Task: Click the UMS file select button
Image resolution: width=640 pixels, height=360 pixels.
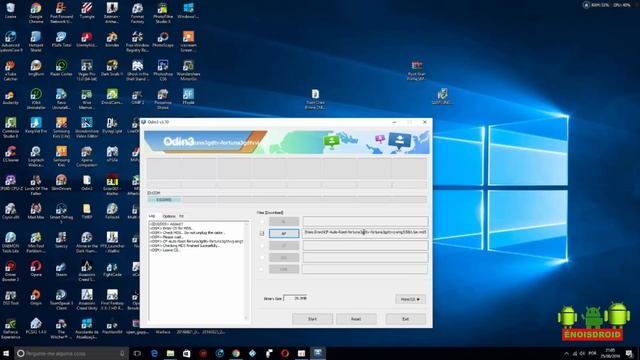Action: 284,269
